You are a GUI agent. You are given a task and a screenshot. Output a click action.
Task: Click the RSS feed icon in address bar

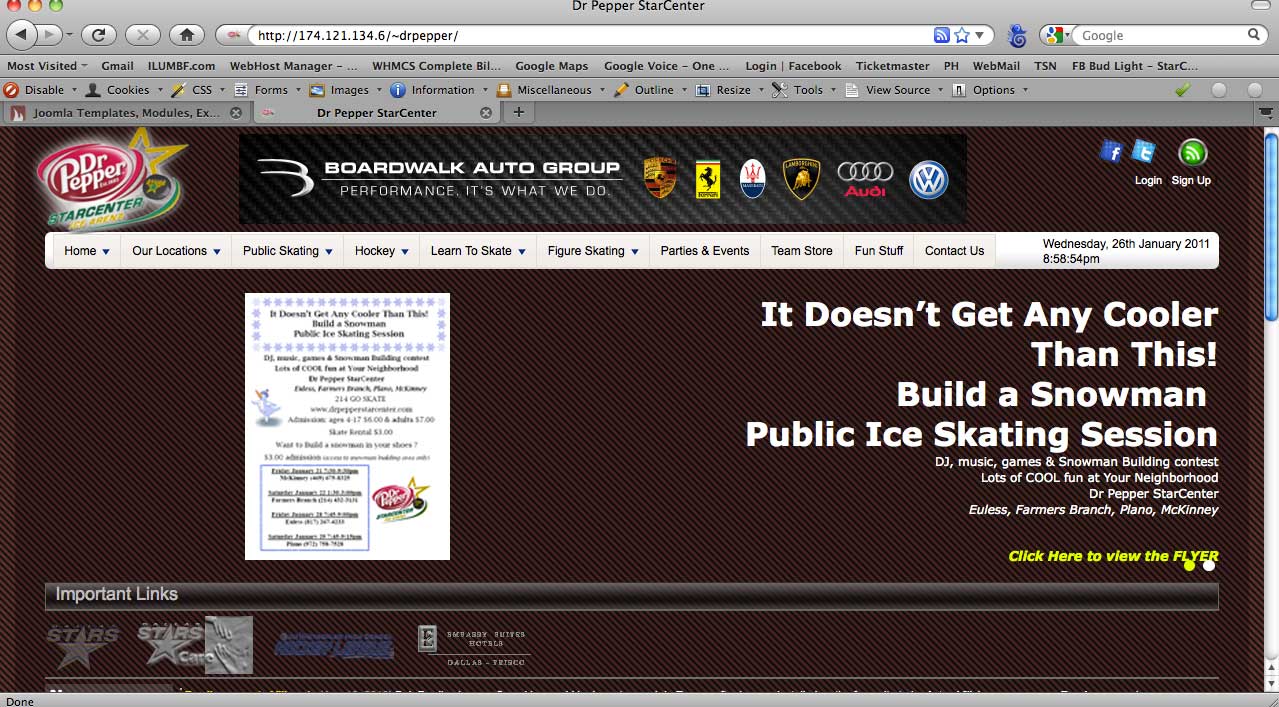941,35
